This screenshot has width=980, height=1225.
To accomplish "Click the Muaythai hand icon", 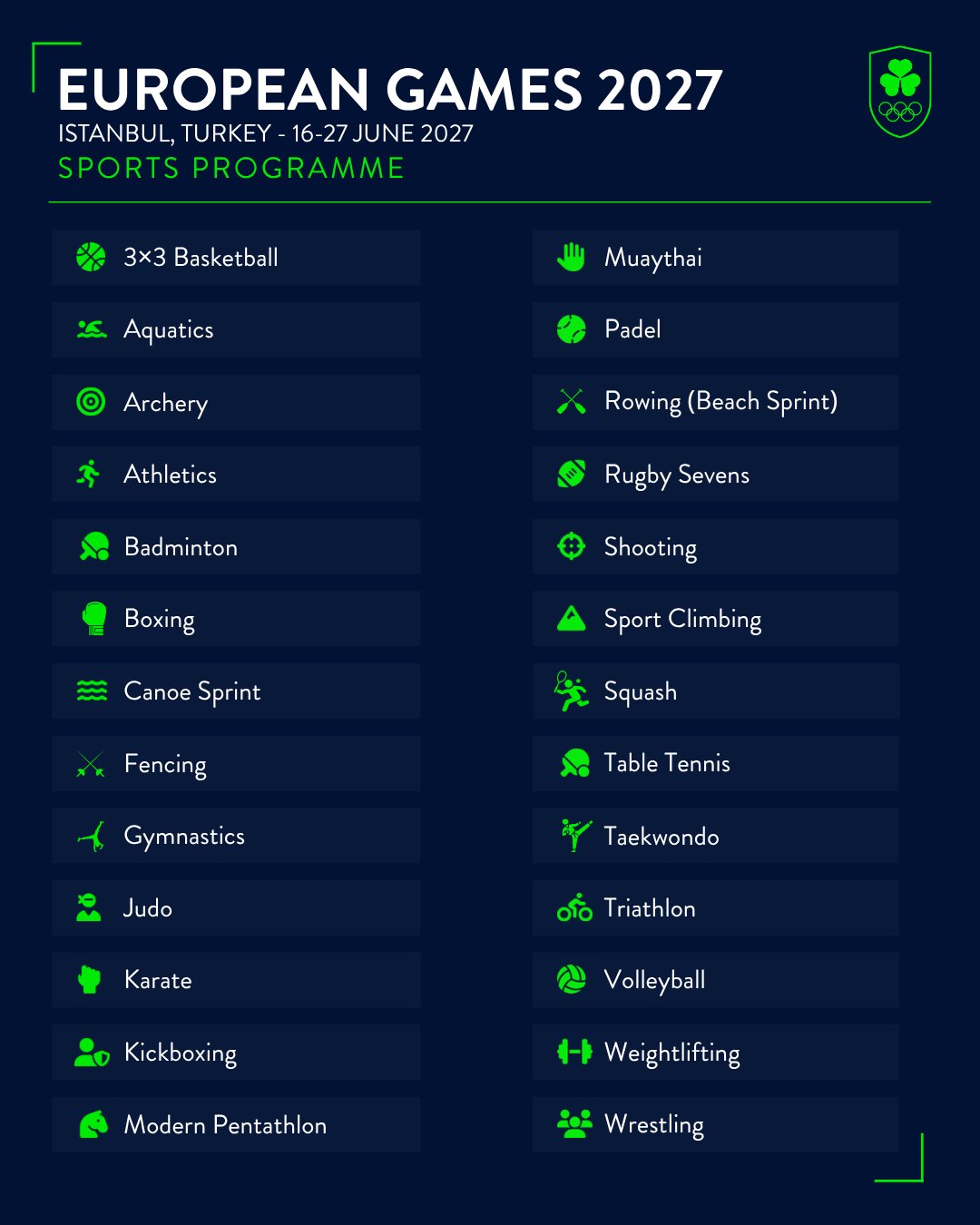I will pyautogui.click(x=572, y=258).
